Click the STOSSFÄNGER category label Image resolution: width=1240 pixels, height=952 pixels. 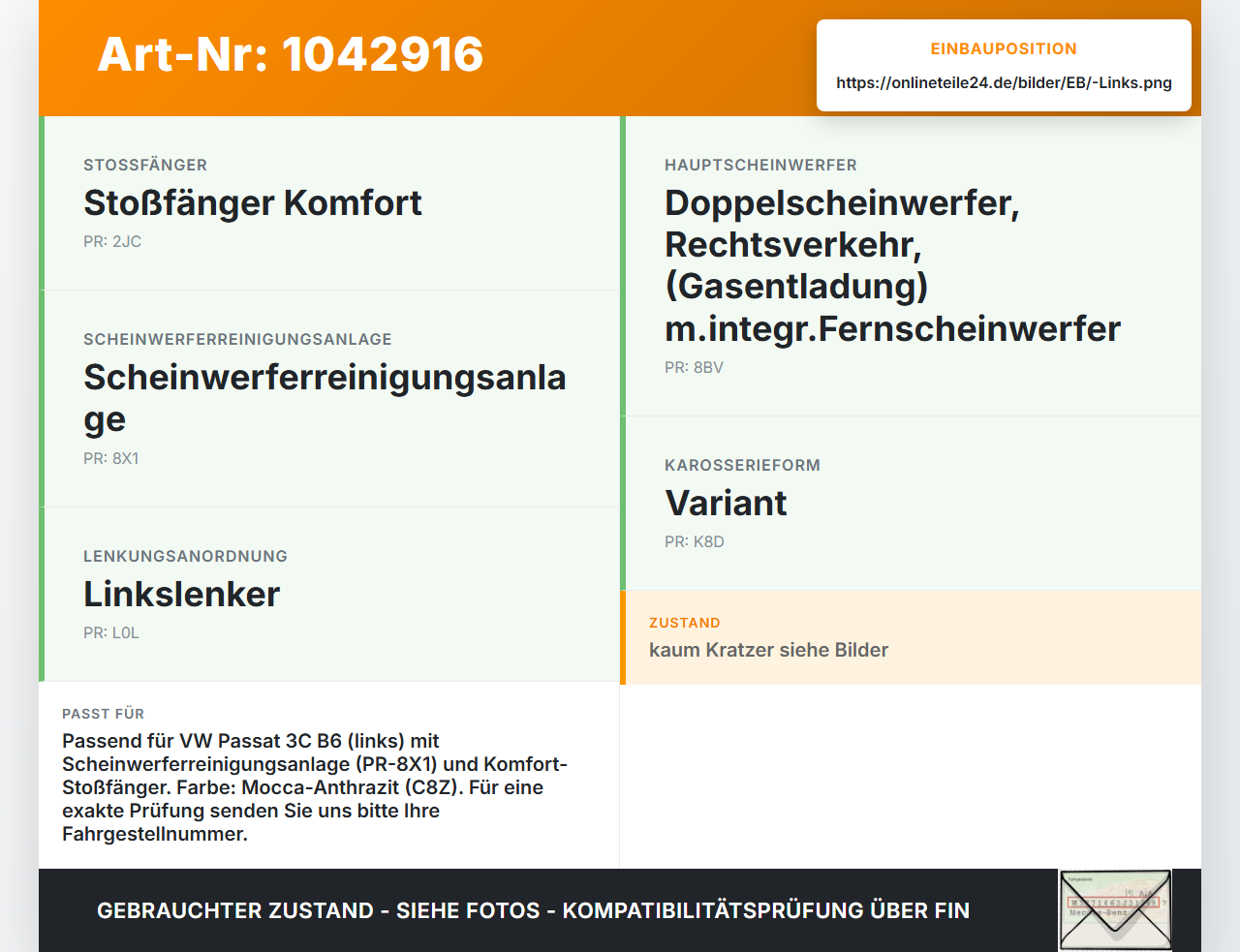145,165
